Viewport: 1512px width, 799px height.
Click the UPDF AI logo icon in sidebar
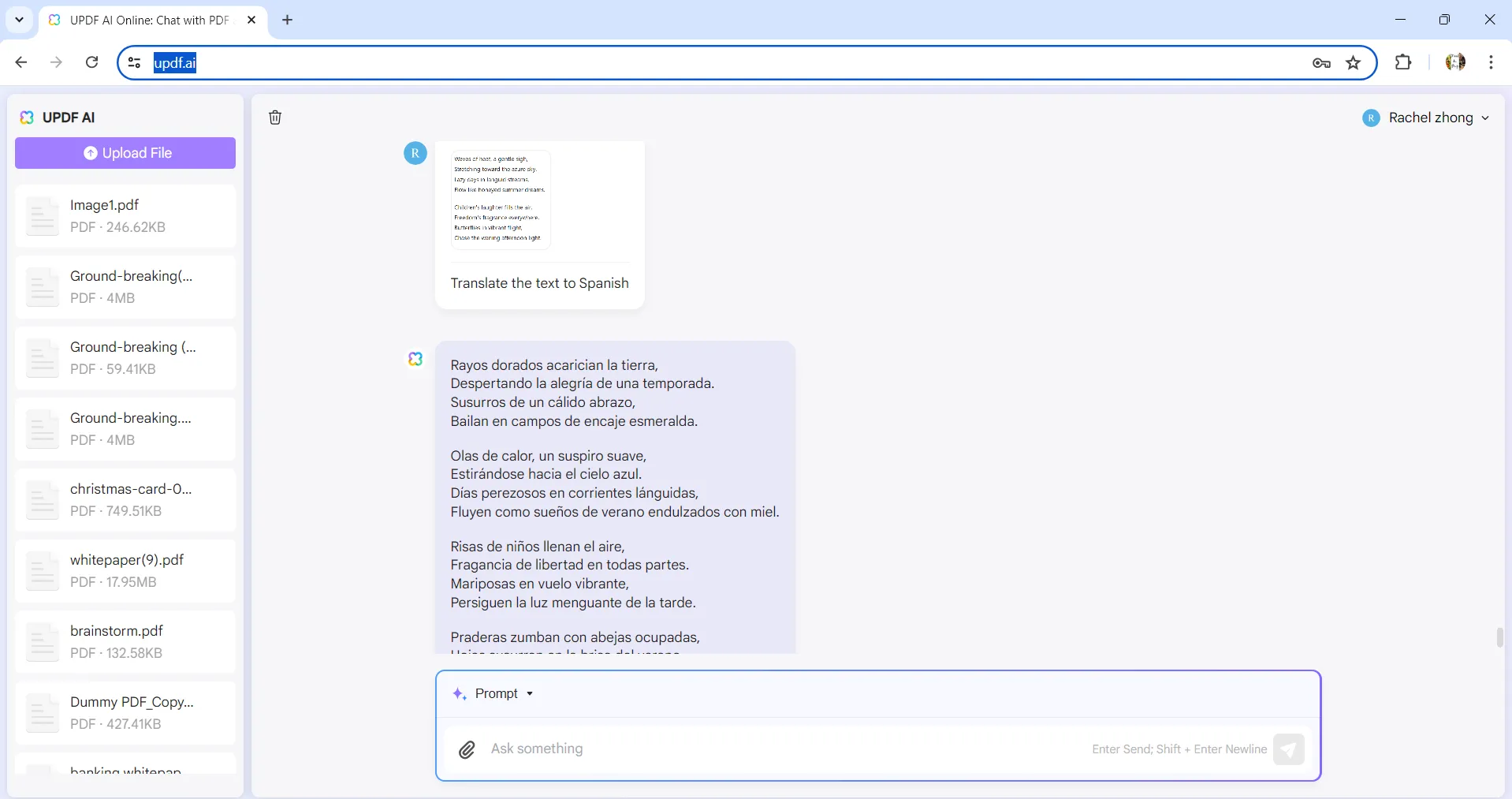pos(27,118)
